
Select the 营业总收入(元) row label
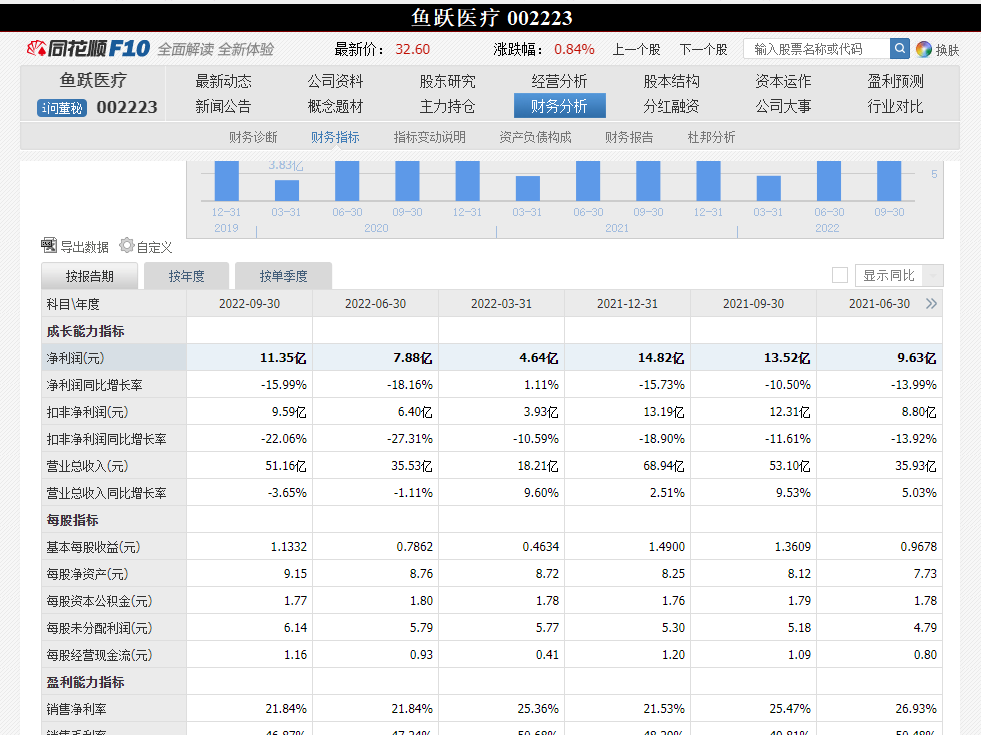tap(88, 466)
